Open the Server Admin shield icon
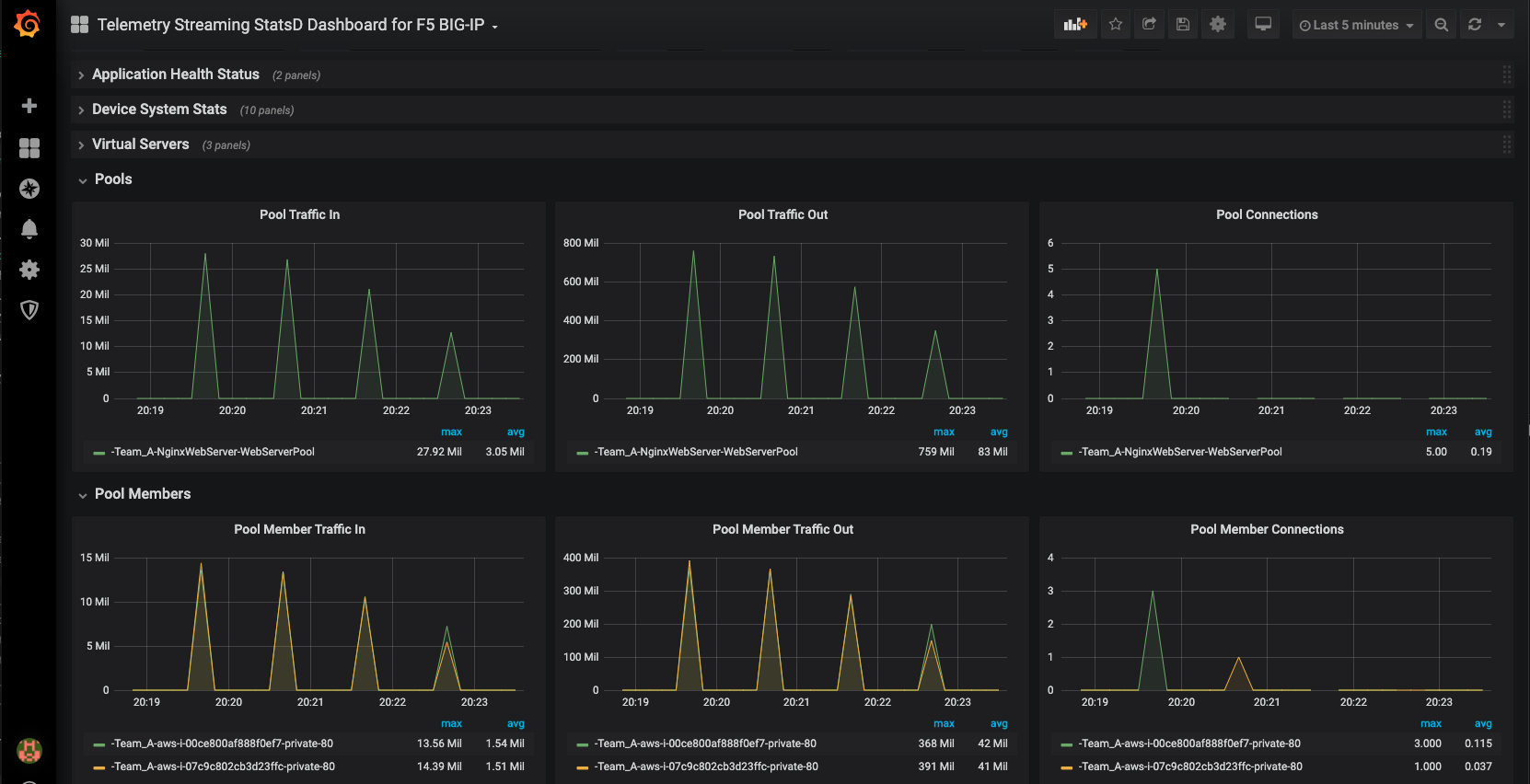The height and width of the screenshot is (784, 1530). coord(29,310)
